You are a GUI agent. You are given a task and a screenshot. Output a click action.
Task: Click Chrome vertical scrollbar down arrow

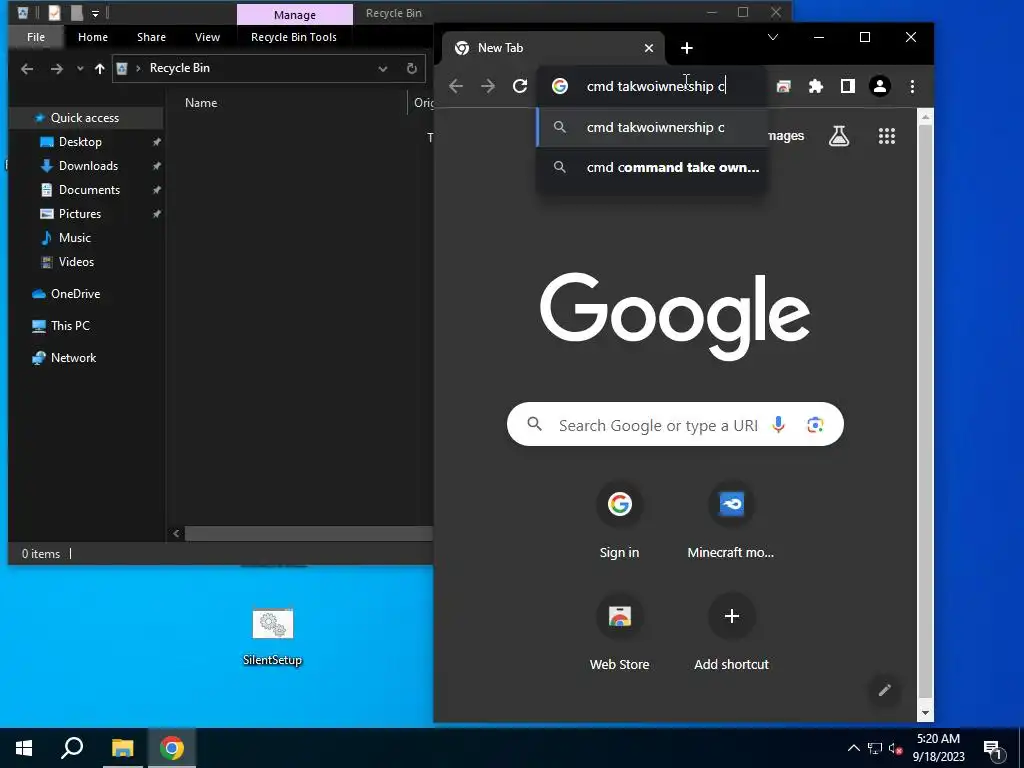tap(925, 713)
